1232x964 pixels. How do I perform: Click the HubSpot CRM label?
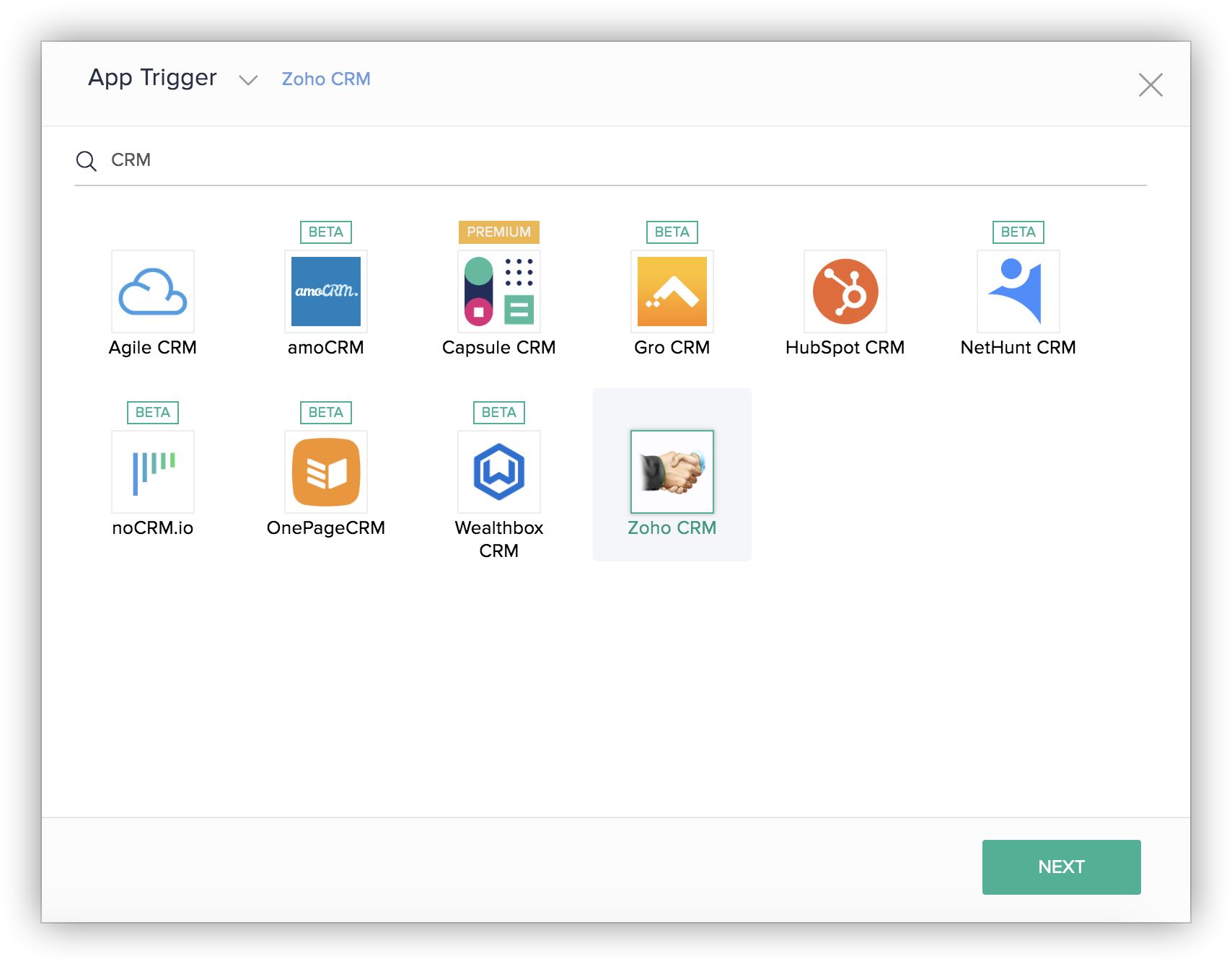pos(845,348)
